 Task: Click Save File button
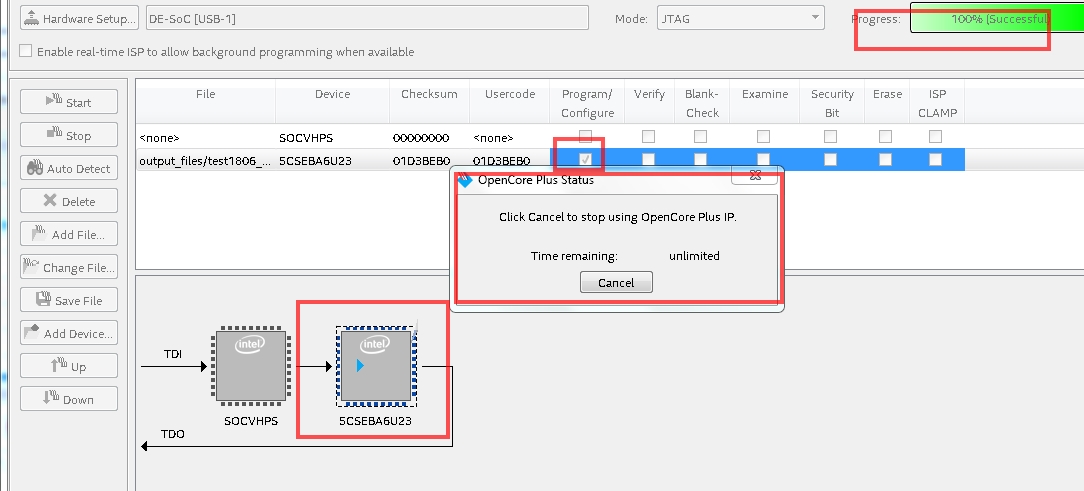point(69,300)
